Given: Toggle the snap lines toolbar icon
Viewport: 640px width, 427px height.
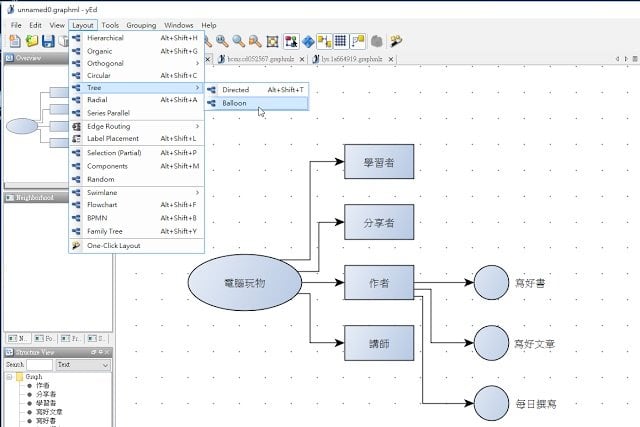Looking at the screenshot, I should (358, 41).
